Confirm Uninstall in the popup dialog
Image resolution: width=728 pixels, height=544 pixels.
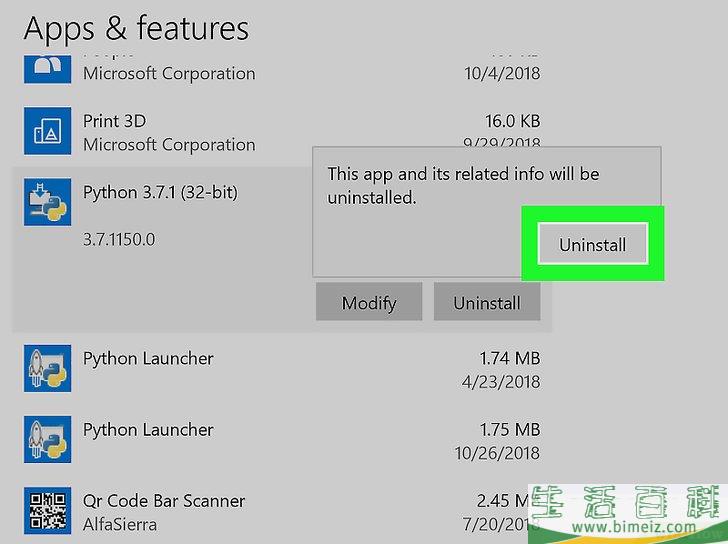pos(592,244)
